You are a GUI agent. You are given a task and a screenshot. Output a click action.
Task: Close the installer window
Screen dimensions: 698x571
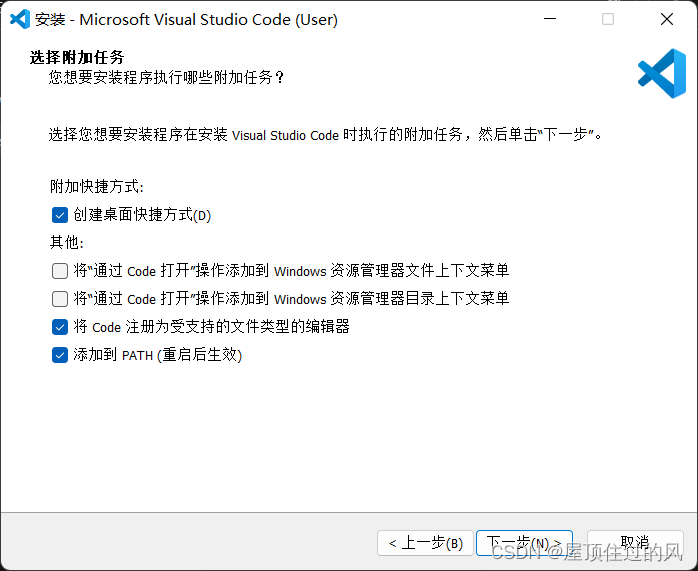(667, 19)
